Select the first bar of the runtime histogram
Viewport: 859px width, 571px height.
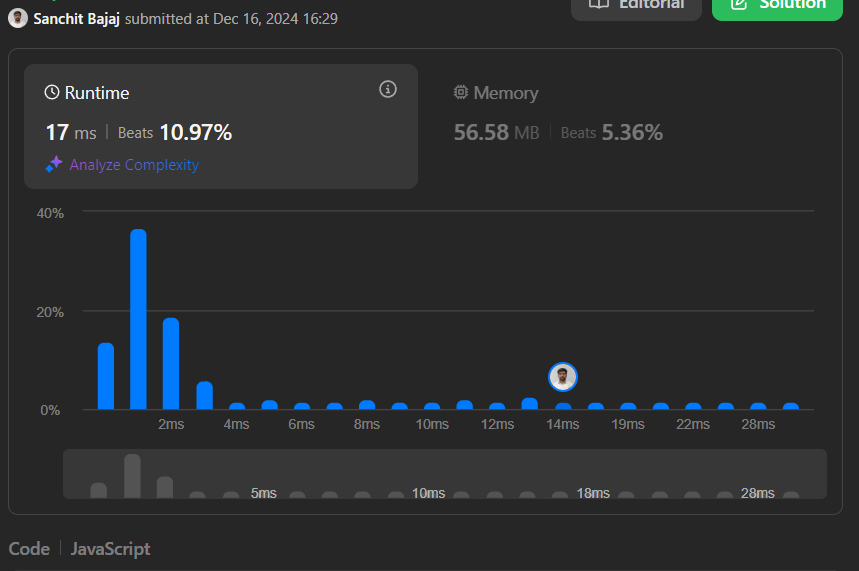[x=106, y=376]
